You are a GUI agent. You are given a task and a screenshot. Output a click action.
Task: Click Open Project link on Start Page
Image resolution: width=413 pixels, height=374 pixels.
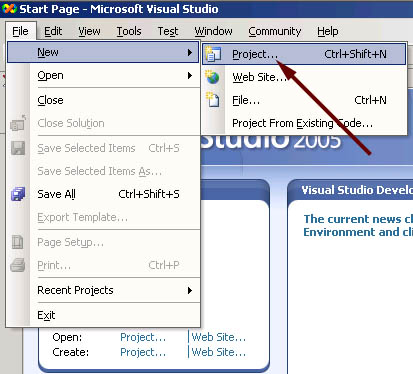(143, 337)
